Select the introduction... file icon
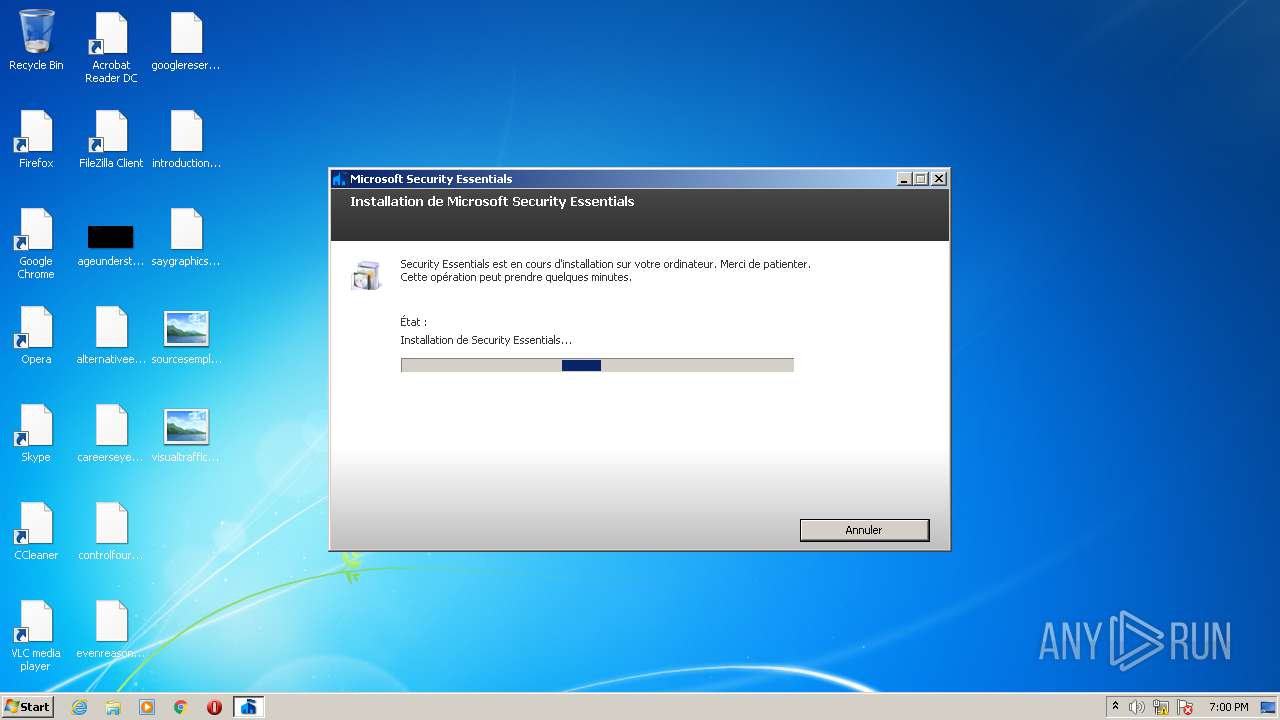 [x=186, y=139]
